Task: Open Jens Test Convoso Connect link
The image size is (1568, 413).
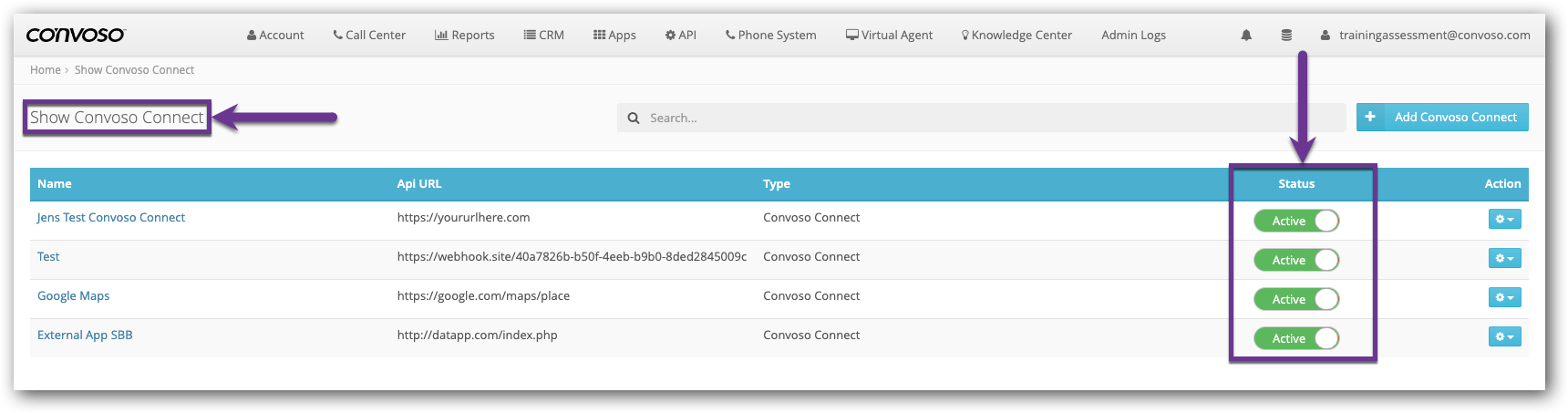Action: 111,218
